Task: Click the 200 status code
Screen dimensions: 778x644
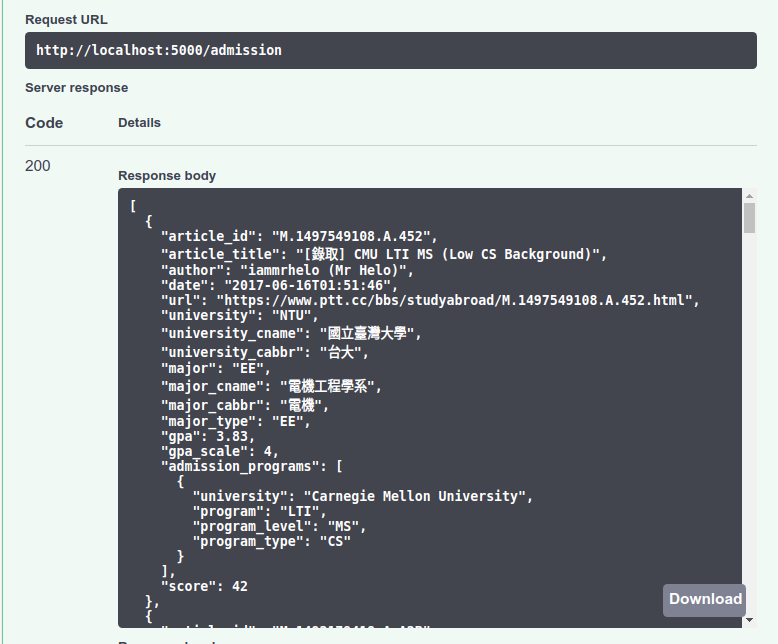Action: coord(38,166)
